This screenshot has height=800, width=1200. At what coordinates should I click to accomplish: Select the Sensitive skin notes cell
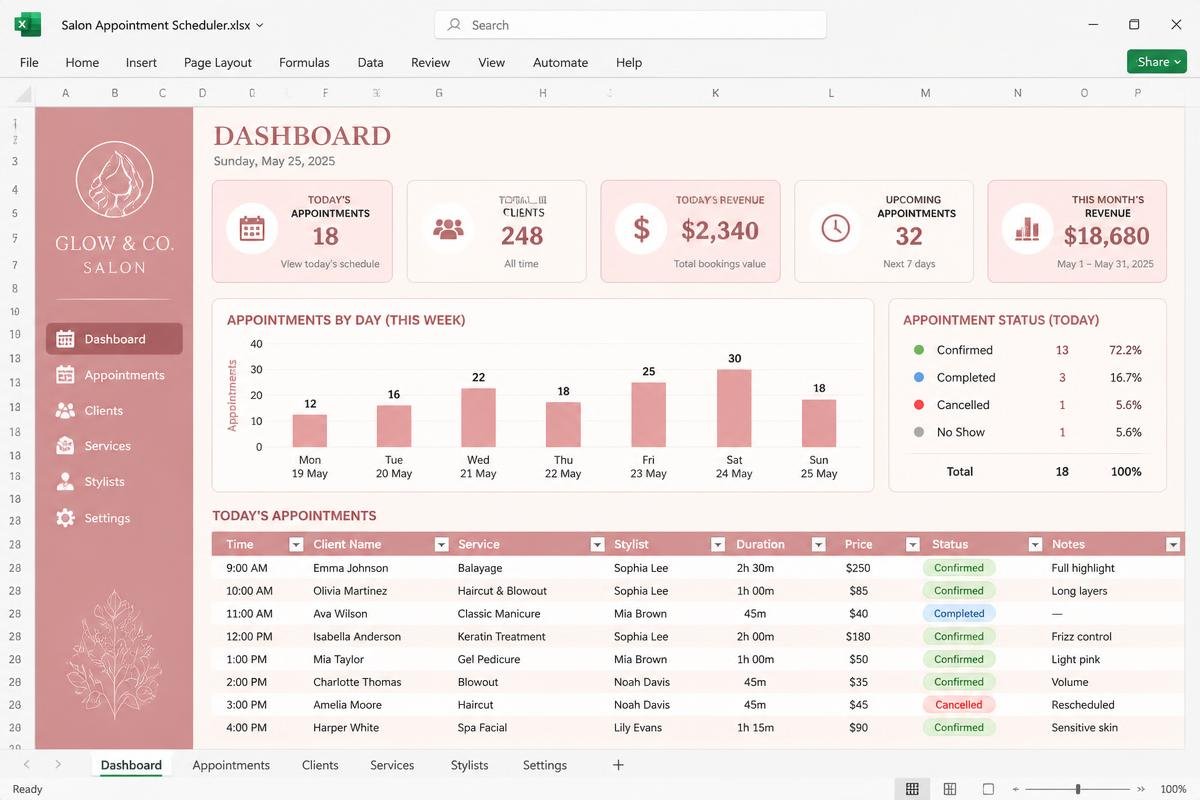coord(1085,728)
